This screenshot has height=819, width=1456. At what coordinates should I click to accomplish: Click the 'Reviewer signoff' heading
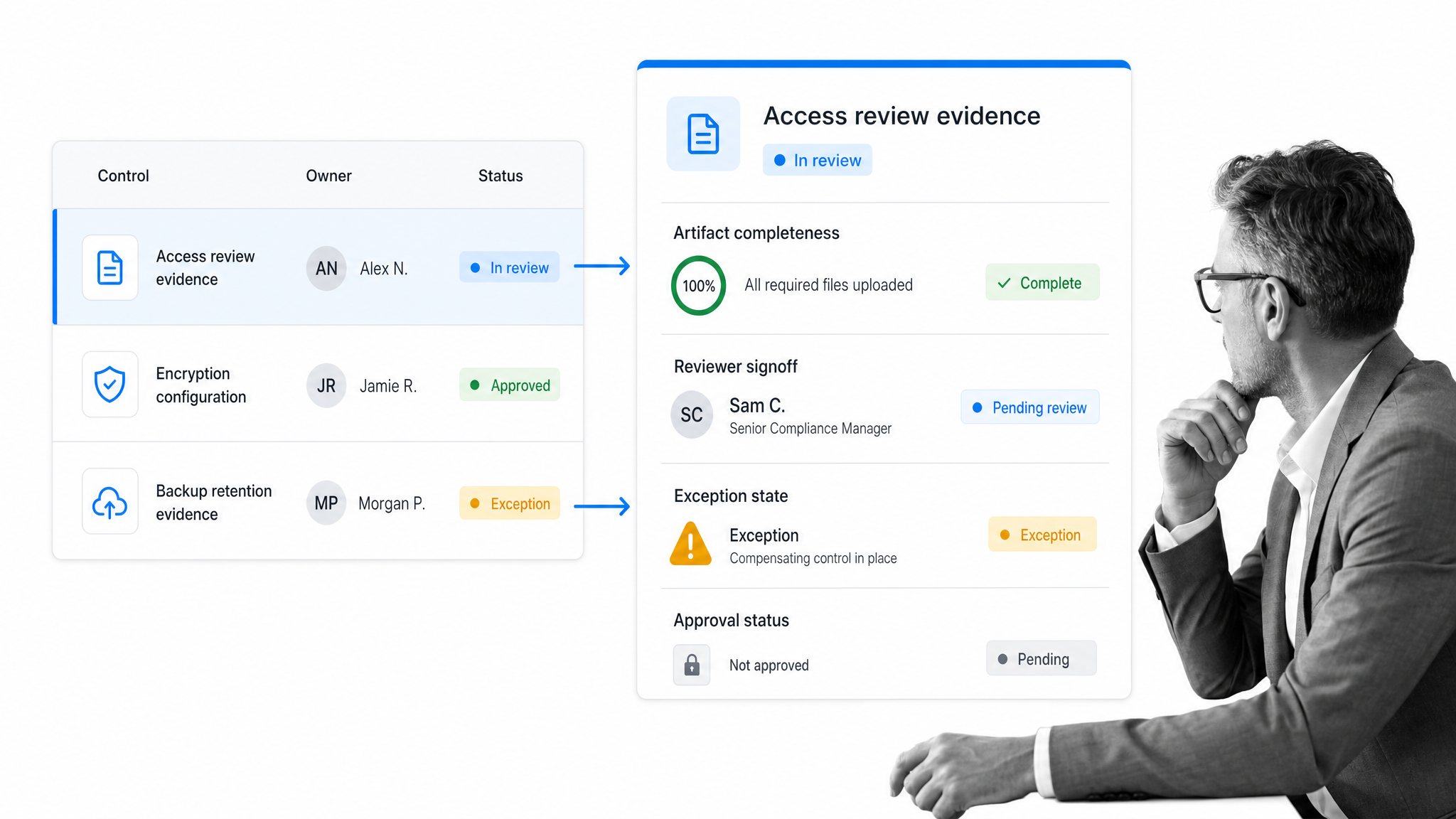(x=736, y=367)
